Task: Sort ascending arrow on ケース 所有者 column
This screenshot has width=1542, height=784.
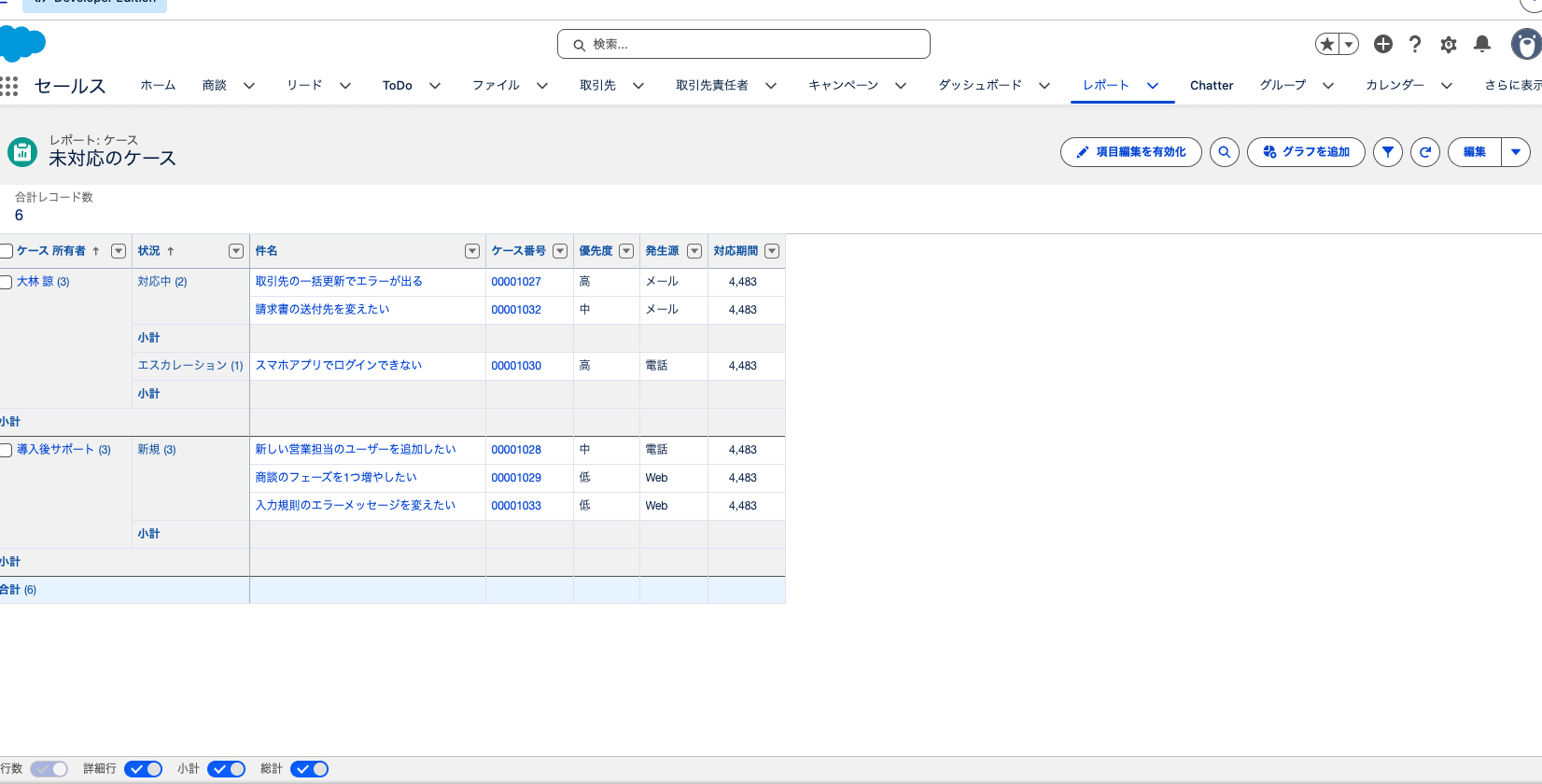Action: (x=96, y=251)
